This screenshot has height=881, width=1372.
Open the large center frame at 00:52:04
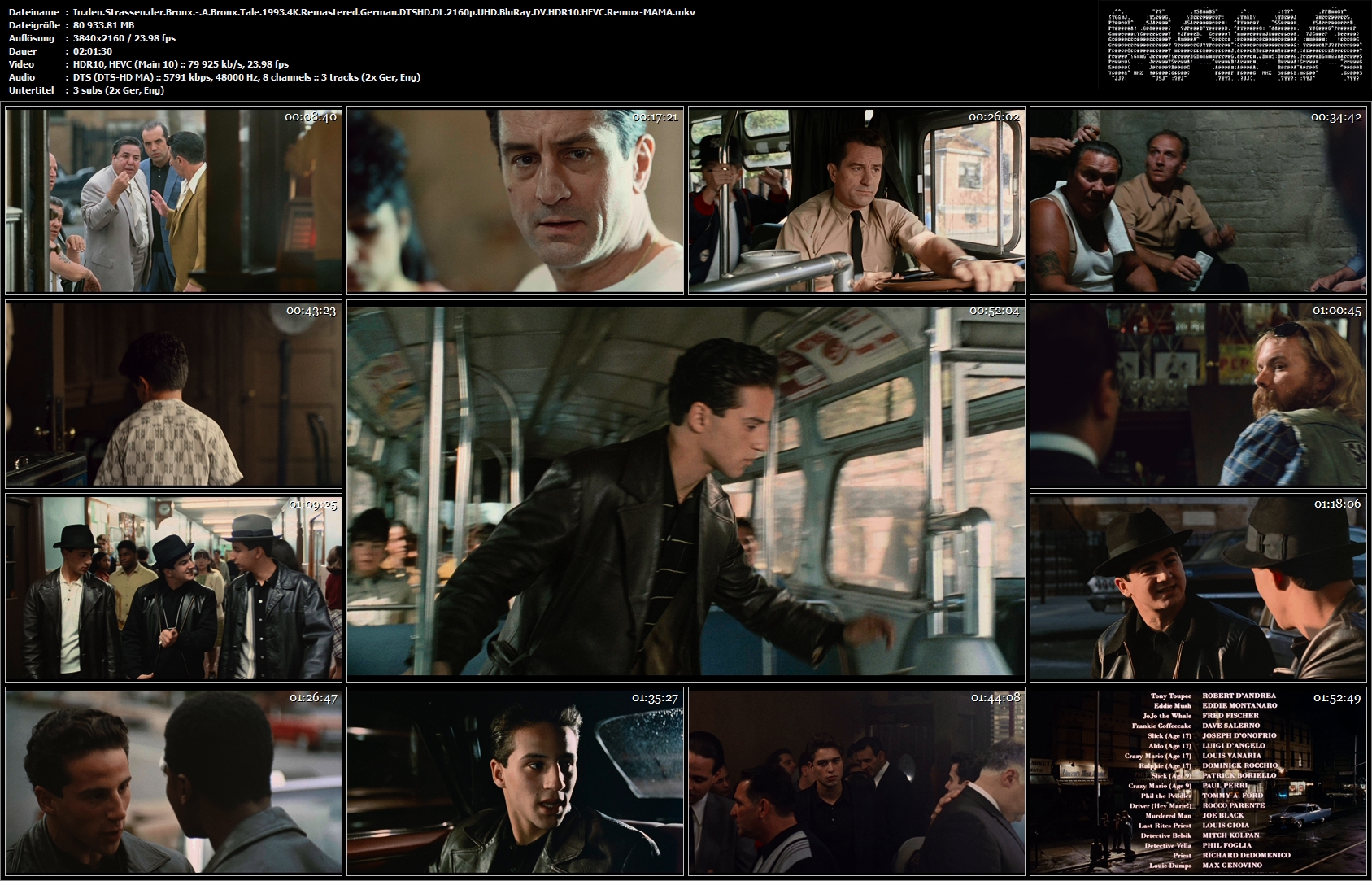pos(686,491)
